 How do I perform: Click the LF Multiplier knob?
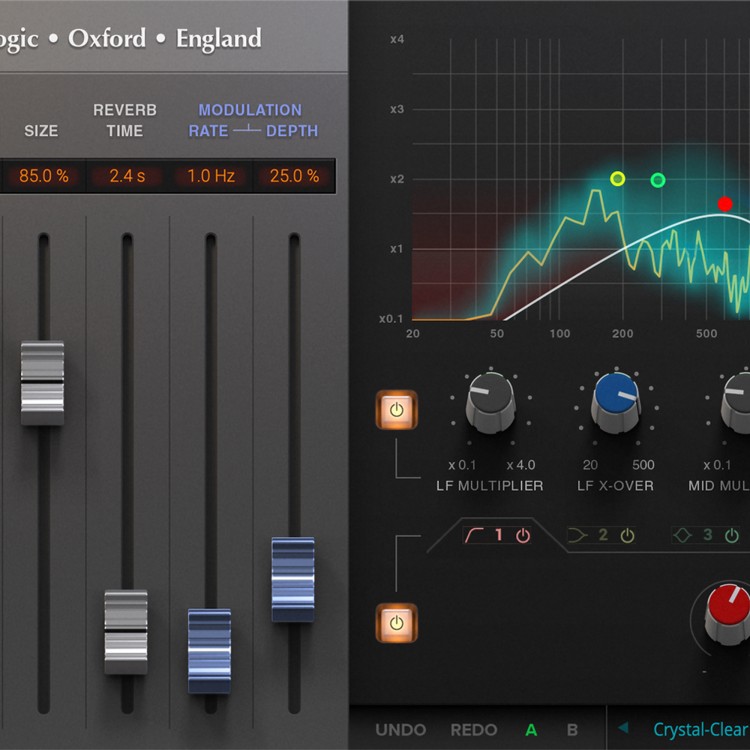pyautogui.click(x=491, y=404)
